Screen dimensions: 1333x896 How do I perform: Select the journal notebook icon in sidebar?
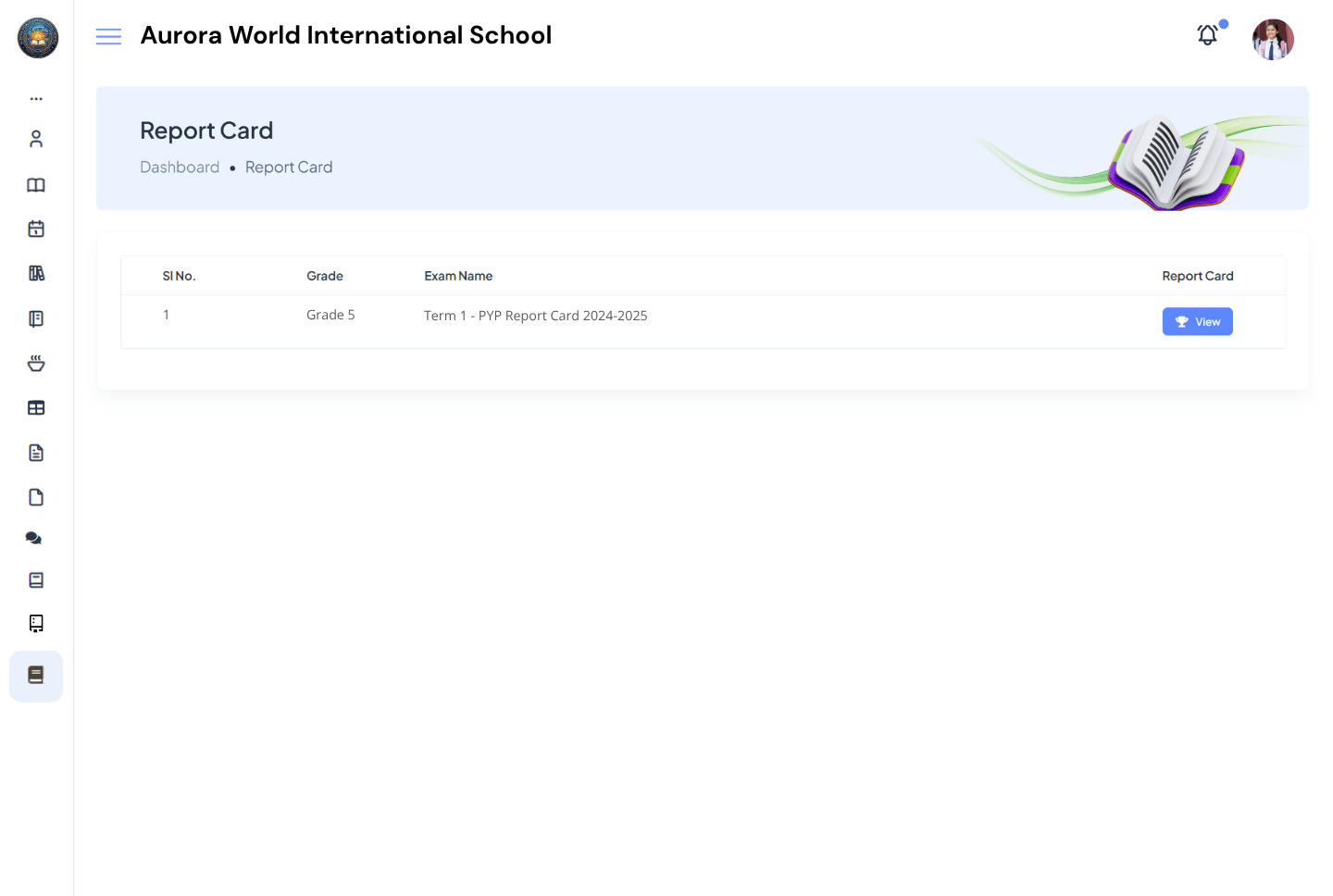[x=36, y=317]
